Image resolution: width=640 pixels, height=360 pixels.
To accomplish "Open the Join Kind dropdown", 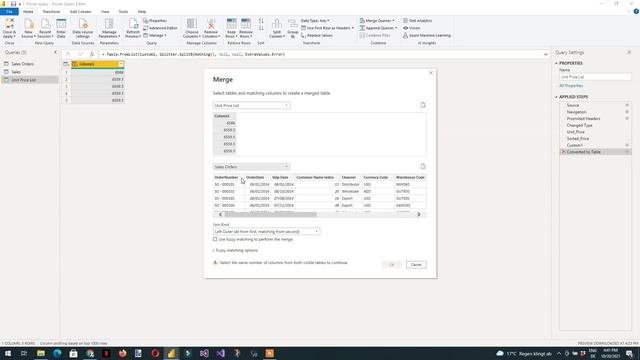I will coord(266,231).
